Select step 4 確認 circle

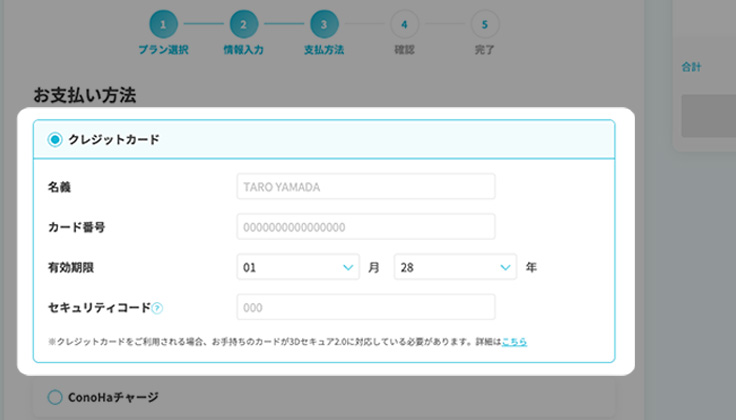(404, 24)
